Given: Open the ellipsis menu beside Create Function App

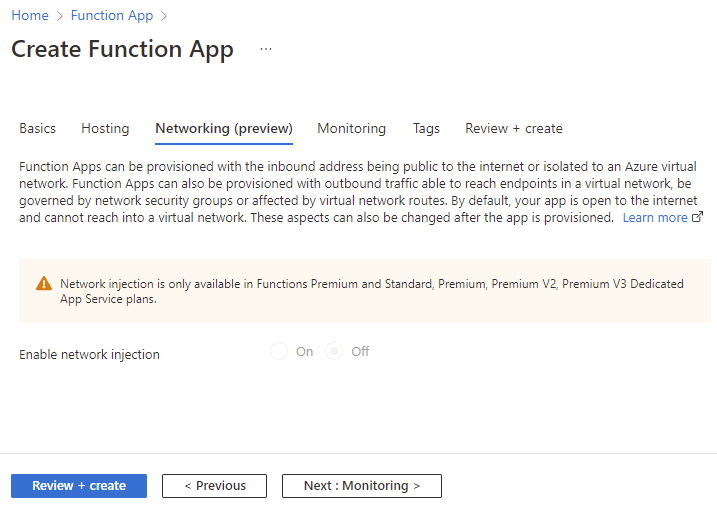Looking at the screenshot, I should 266,49.
